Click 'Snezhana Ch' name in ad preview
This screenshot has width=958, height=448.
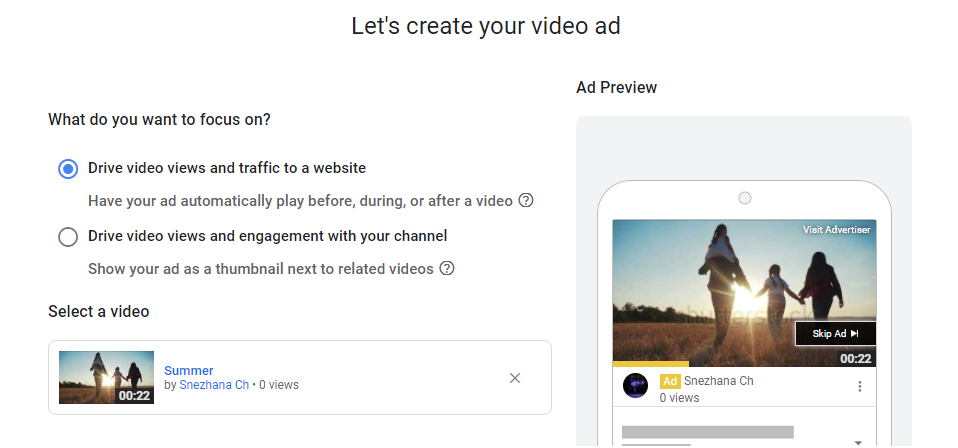(x=718, y=381)
